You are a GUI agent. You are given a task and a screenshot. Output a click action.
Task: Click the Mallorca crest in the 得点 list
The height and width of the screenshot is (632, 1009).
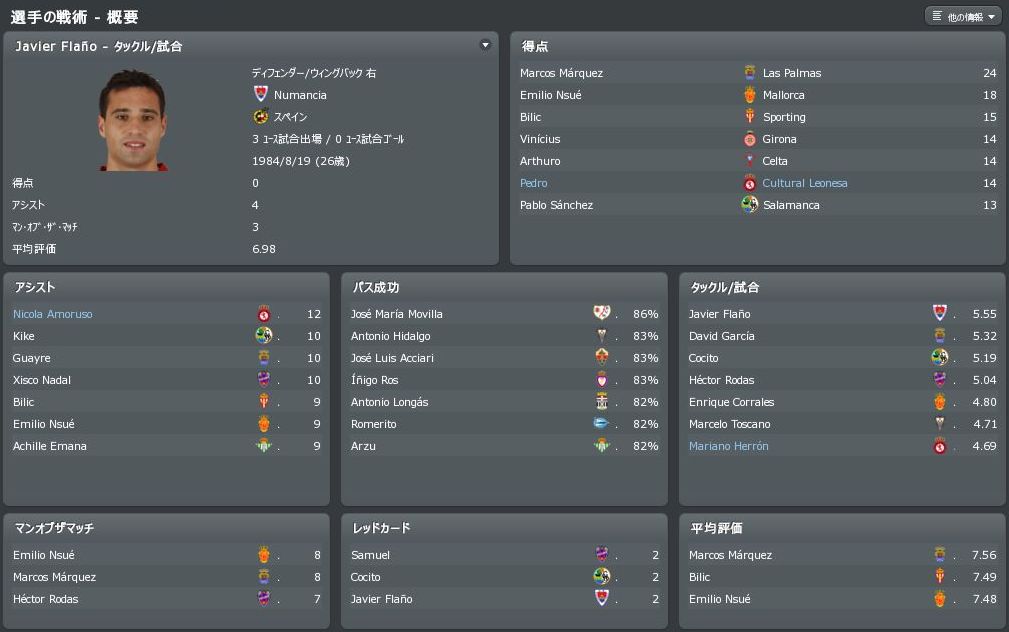point(750,95)
